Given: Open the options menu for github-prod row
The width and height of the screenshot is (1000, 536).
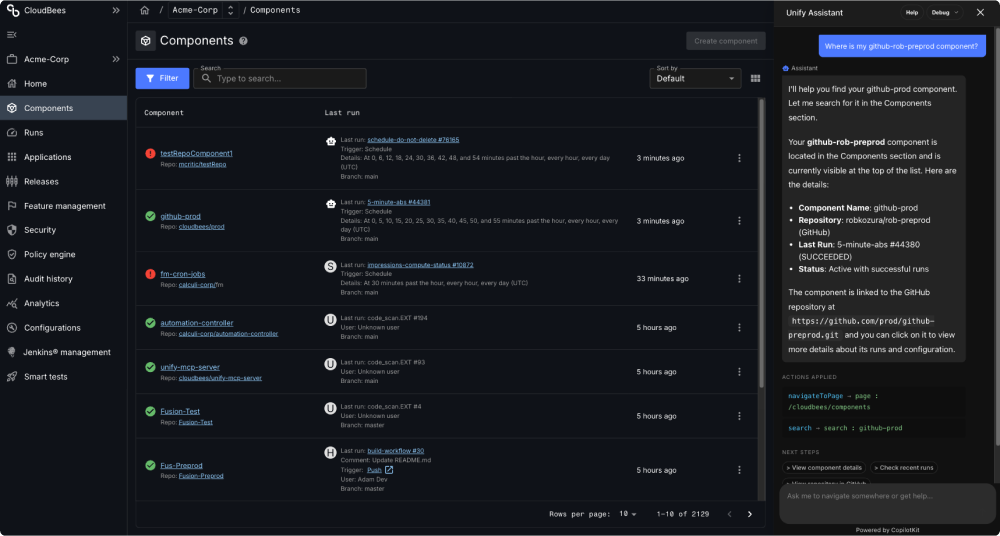Looking at the screenshot, I should (x=739, y=221).
